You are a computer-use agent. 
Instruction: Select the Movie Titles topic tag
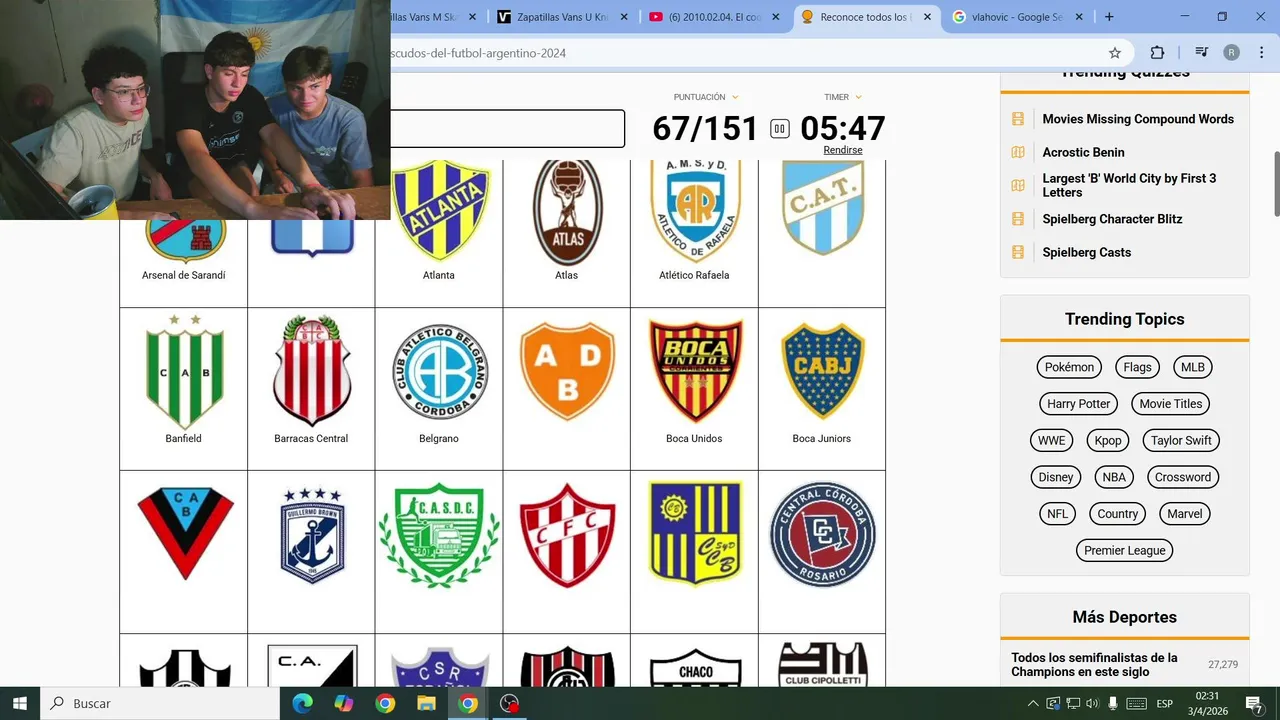click(1171, 404)
